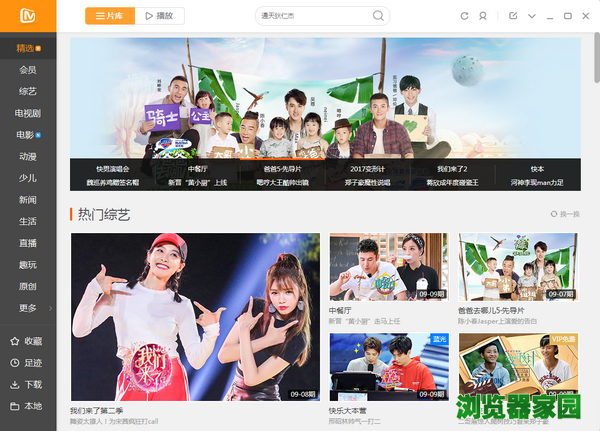The image size is (600, 431).
Task: Click the feedback edit icon in title bar
Action: coord(513,16)
